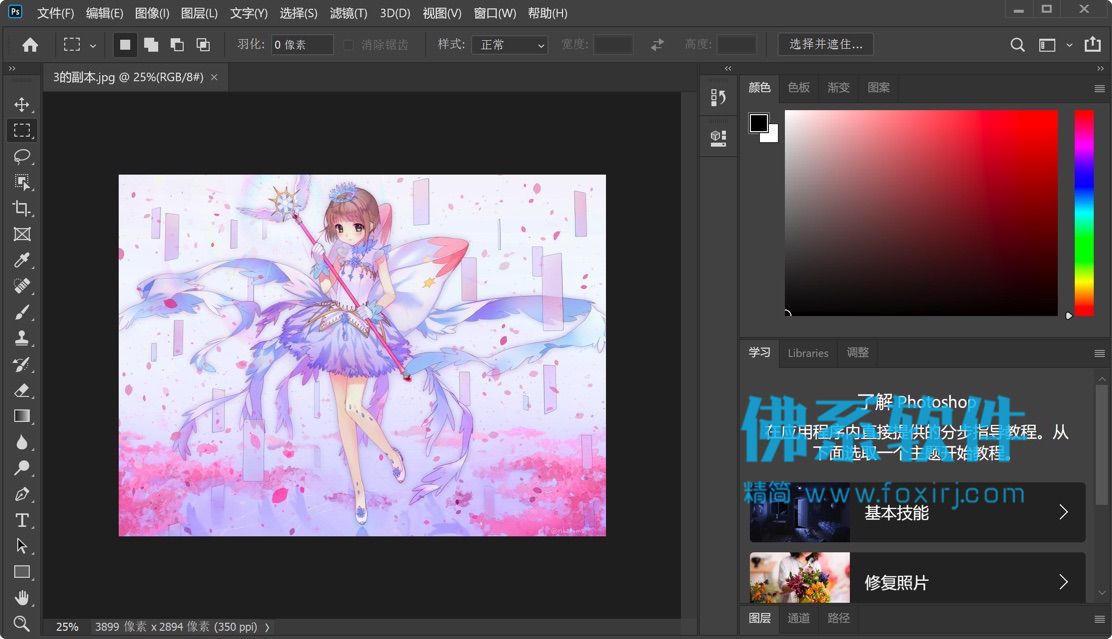Screen dimensions: 1112x639
Task: Choose Intersect with Selection mode
Action: [x=203, y=45]
